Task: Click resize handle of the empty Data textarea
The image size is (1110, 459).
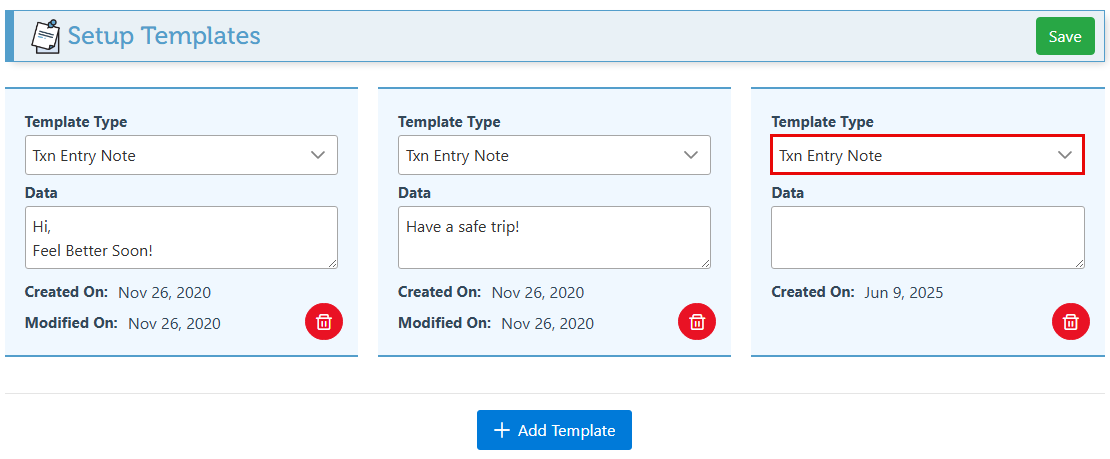Action: pos(1078,263)
